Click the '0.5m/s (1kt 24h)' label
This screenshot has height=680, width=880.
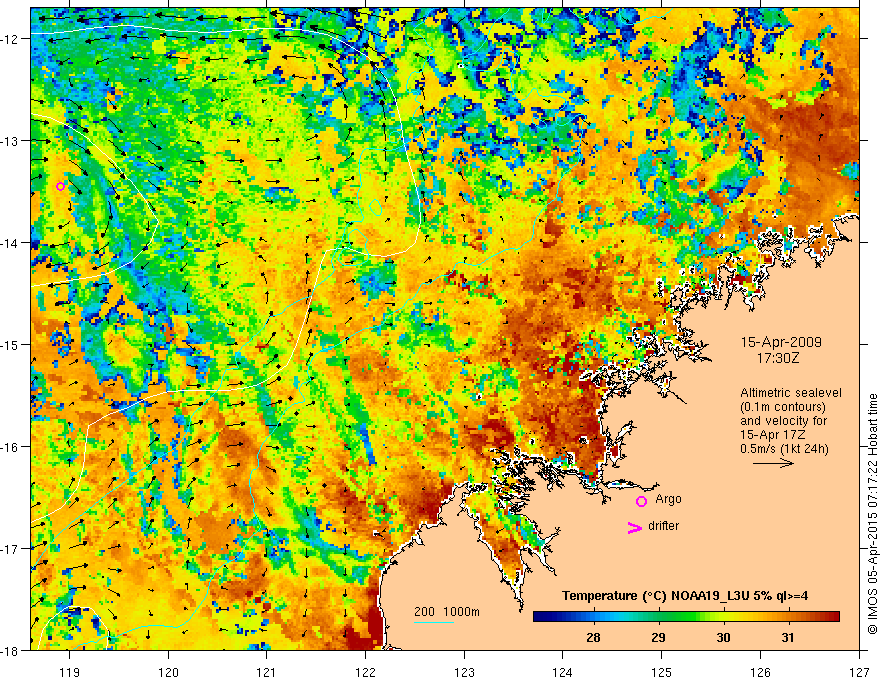784,449
